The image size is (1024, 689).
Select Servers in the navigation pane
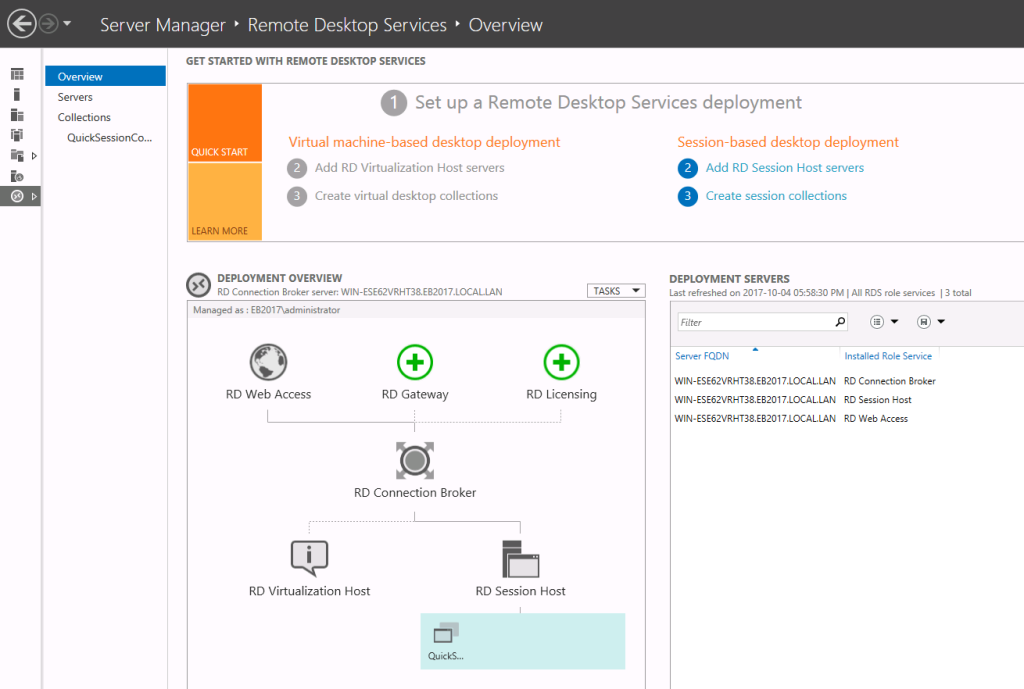pos(75,97)
